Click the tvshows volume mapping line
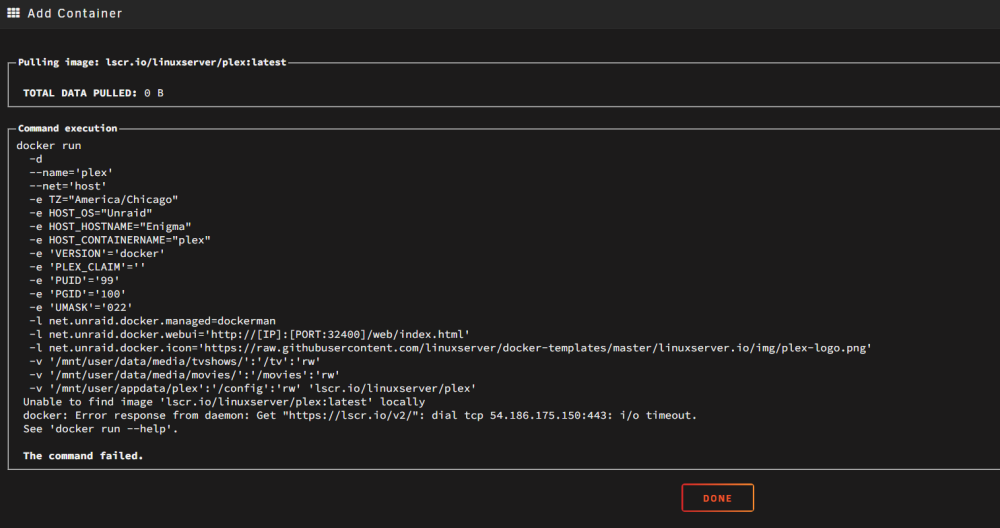 tap(175, 362)
